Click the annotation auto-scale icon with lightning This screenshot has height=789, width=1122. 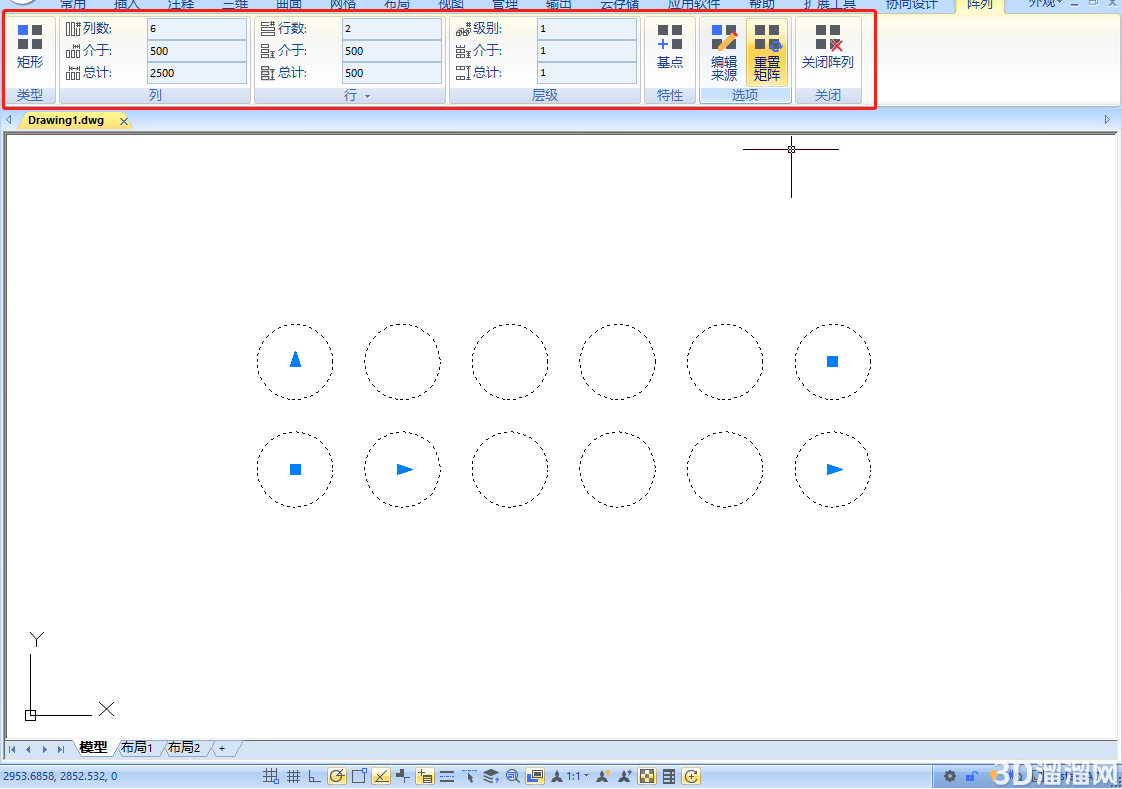[625, 776]
